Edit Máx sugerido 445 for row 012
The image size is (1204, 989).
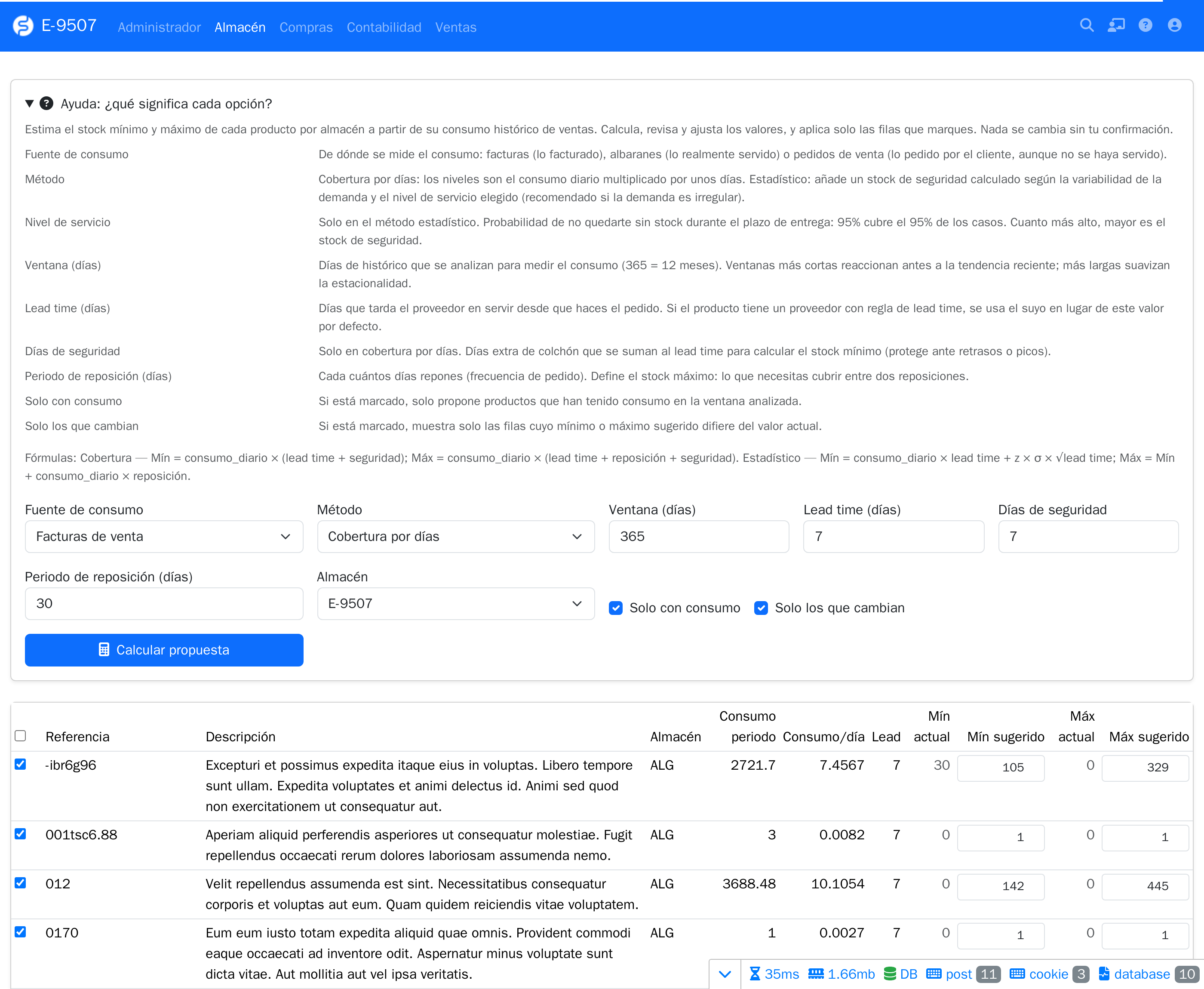[1146, 887]
